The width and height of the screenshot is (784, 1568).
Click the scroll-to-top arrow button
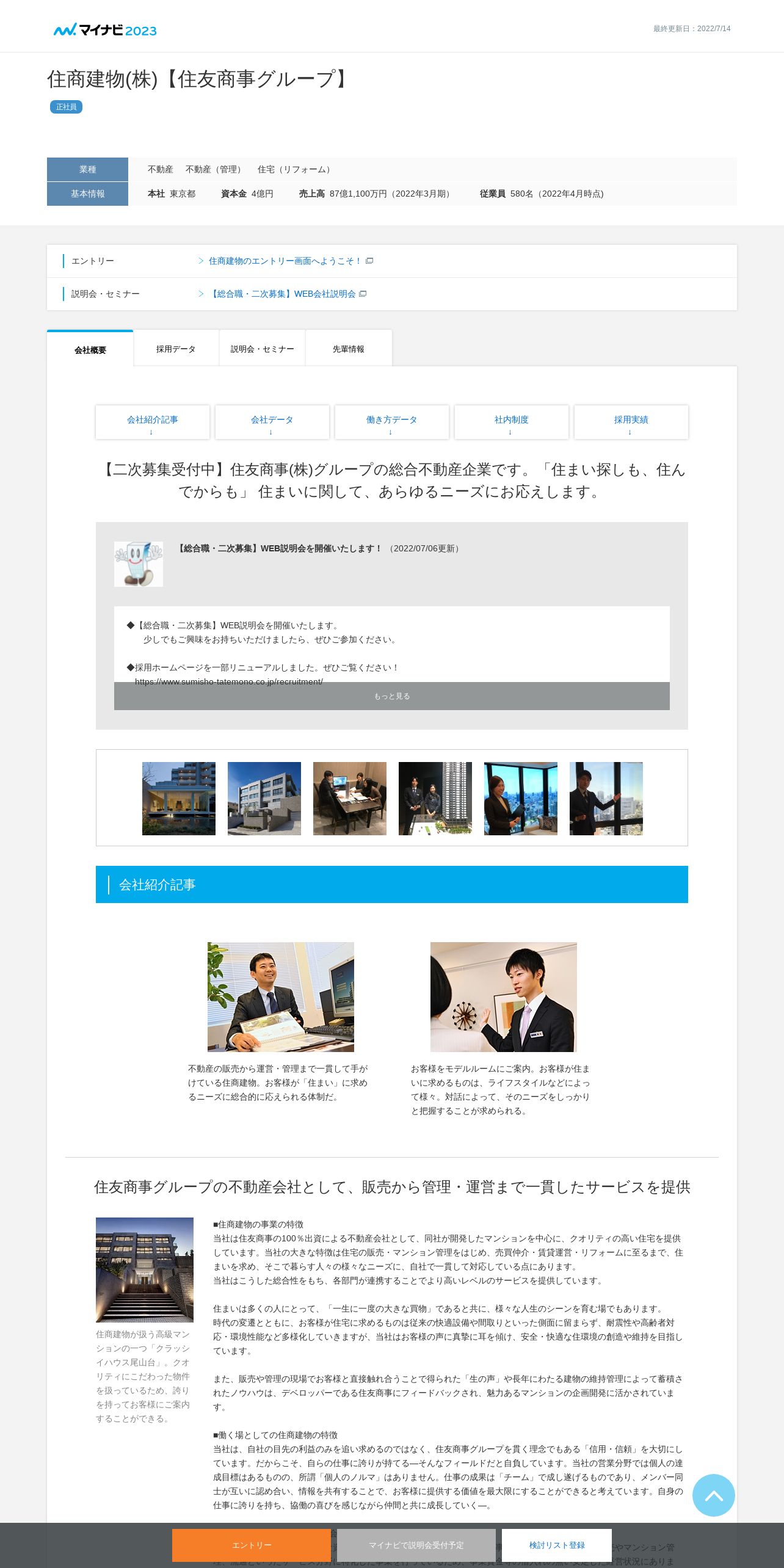coord(713,1495)
